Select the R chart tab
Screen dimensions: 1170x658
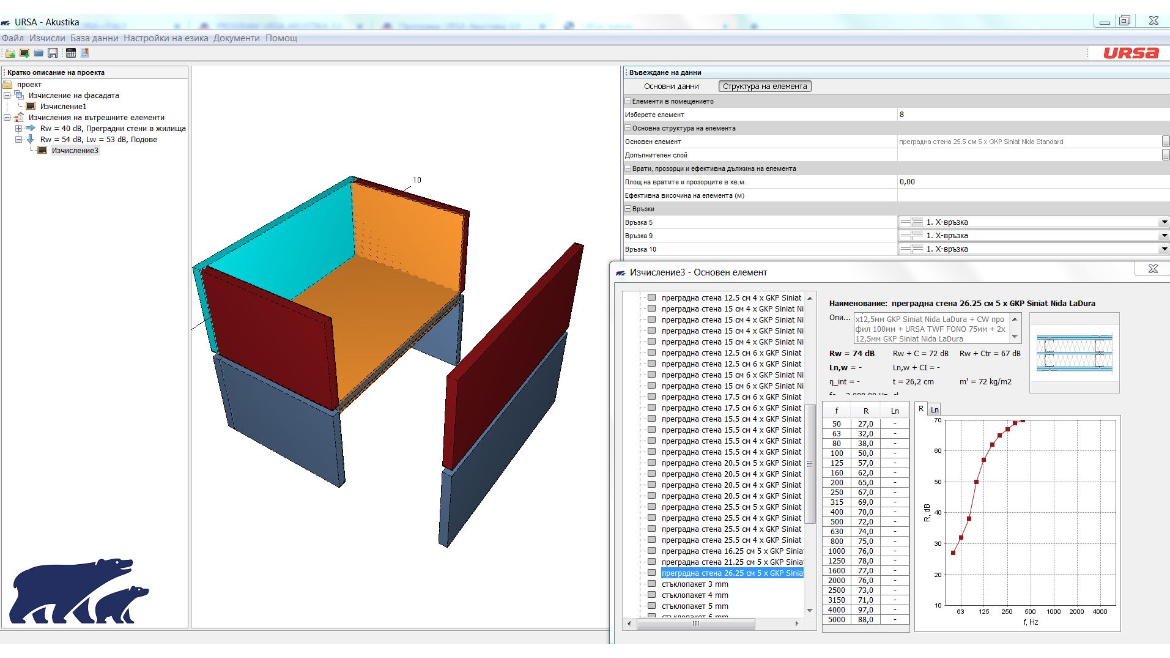pos(922,409)
